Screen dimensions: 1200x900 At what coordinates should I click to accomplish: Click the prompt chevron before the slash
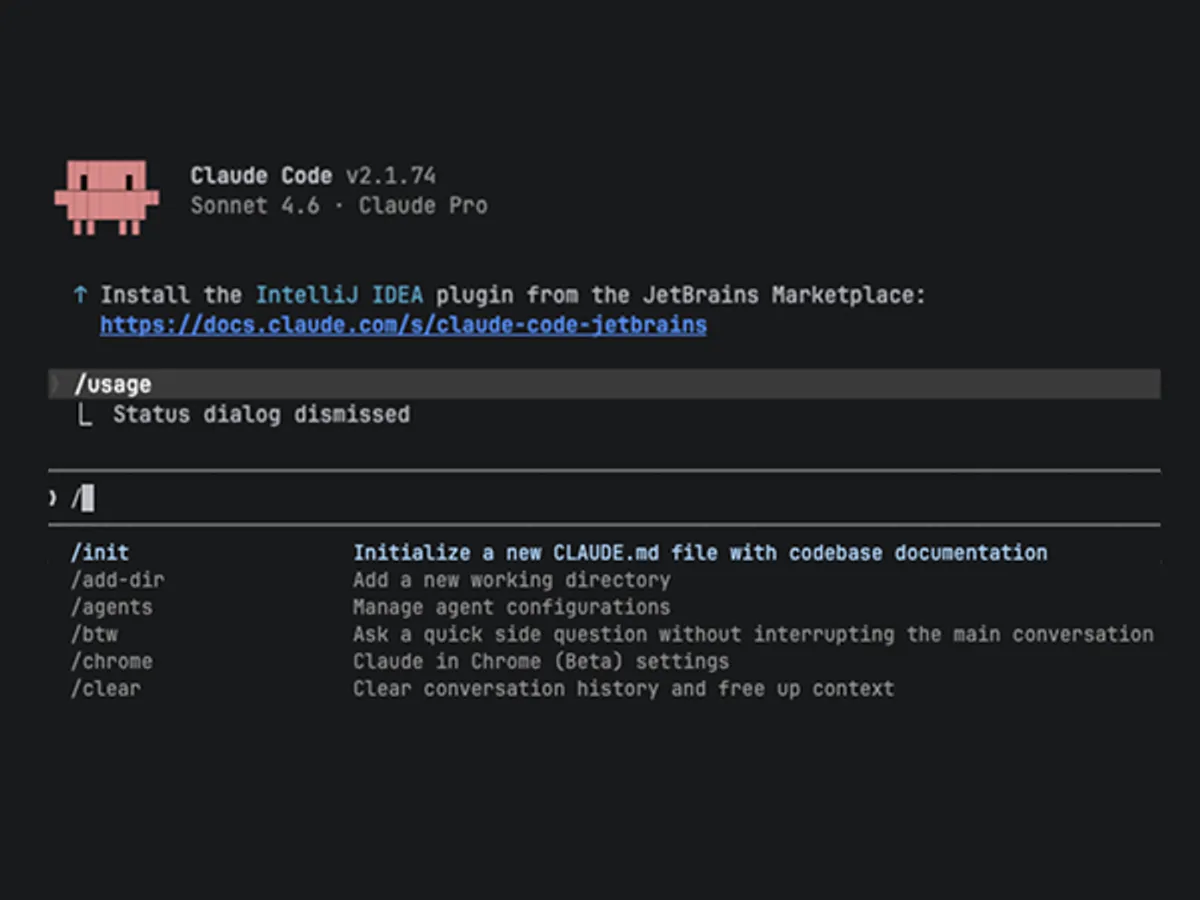click(53, 497)
